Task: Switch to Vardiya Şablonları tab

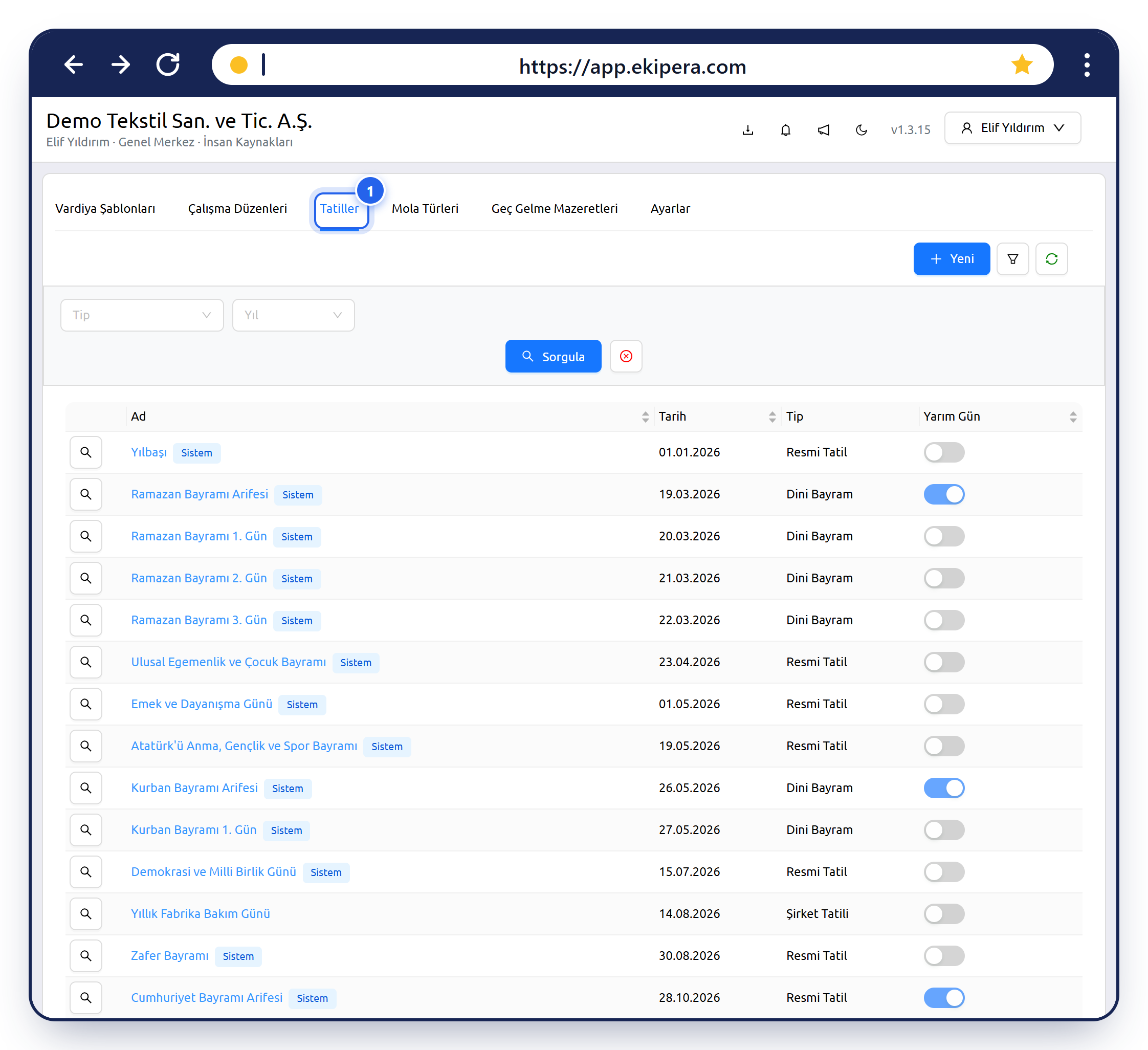Action: point(105,208)
